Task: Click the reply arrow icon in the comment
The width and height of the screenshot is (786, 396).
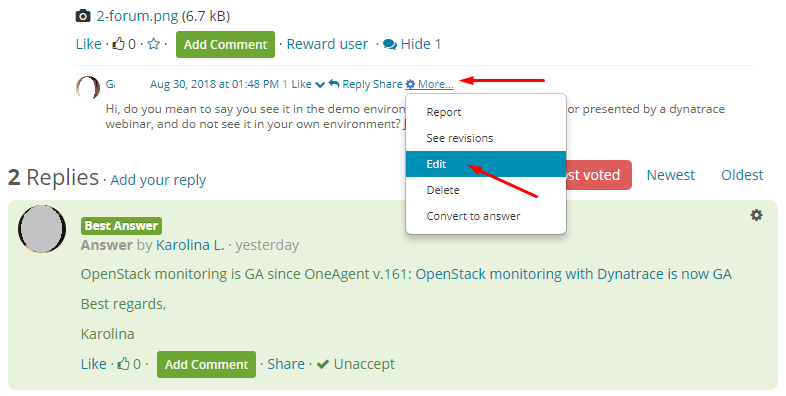Action: (x=334, y=84)
